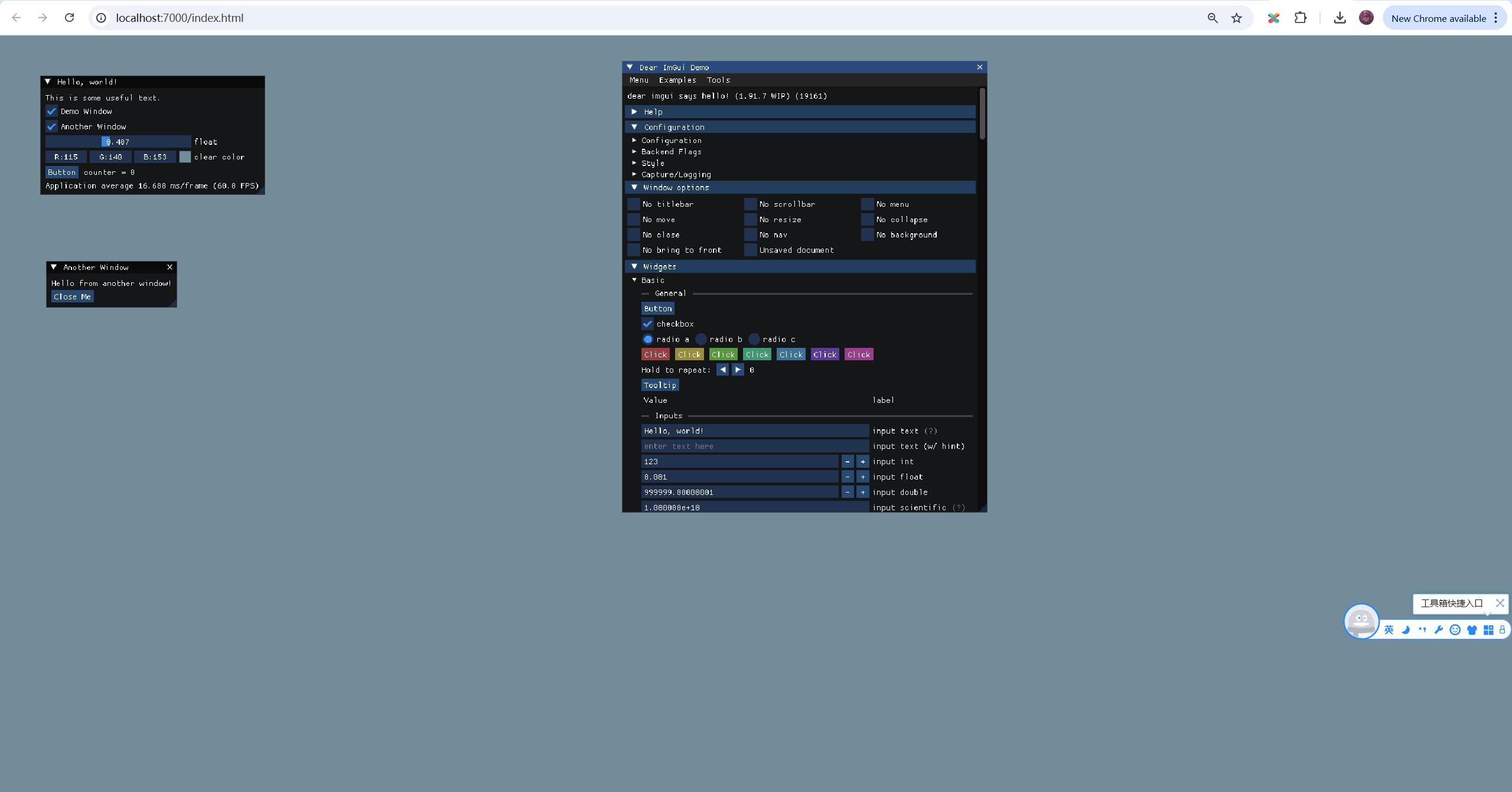
Task: Select the radio c option
Action: (754, 339)
